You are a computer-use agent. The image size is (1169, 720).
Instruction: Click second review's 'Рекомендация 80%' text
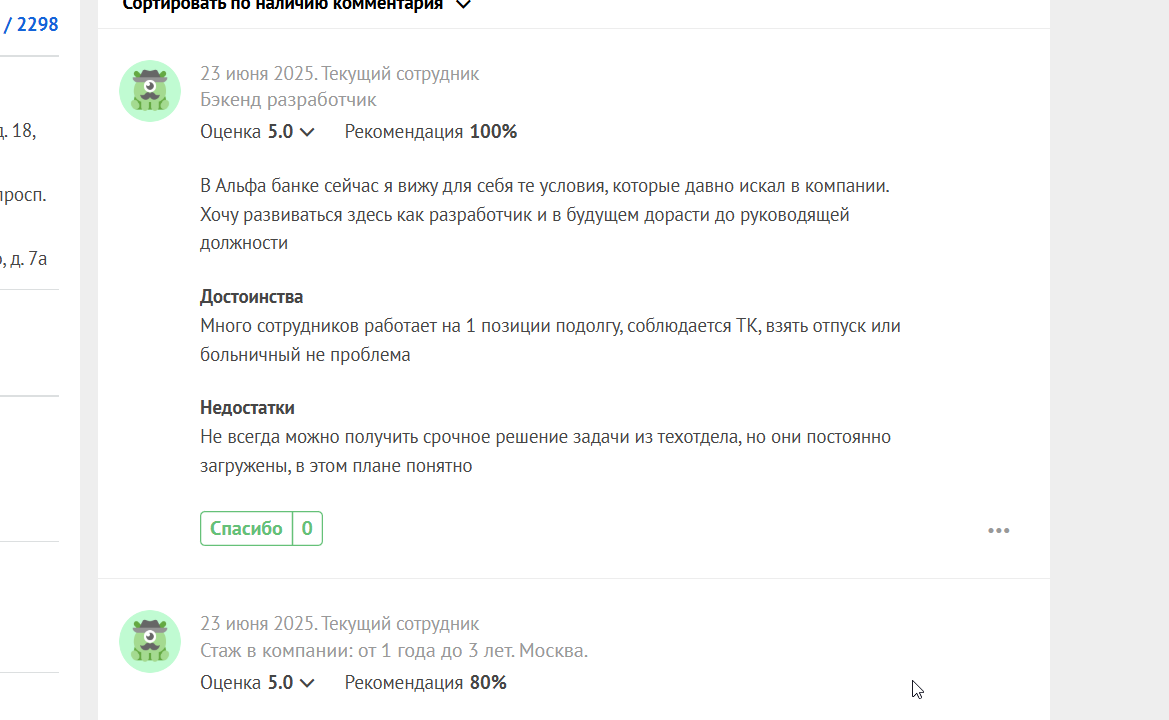pos(425,683)
